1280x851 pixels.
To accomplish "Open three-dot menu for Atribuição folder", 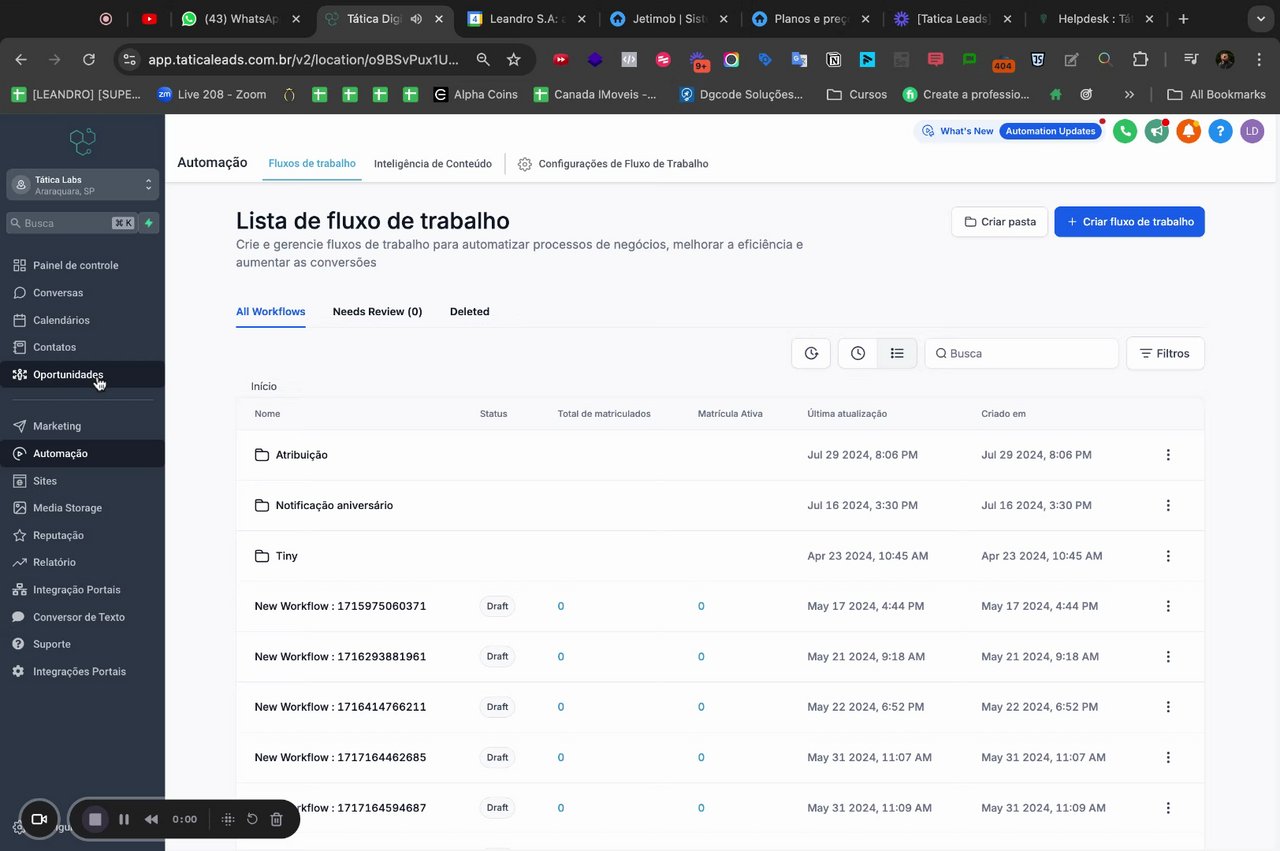I will point(1168,455).
